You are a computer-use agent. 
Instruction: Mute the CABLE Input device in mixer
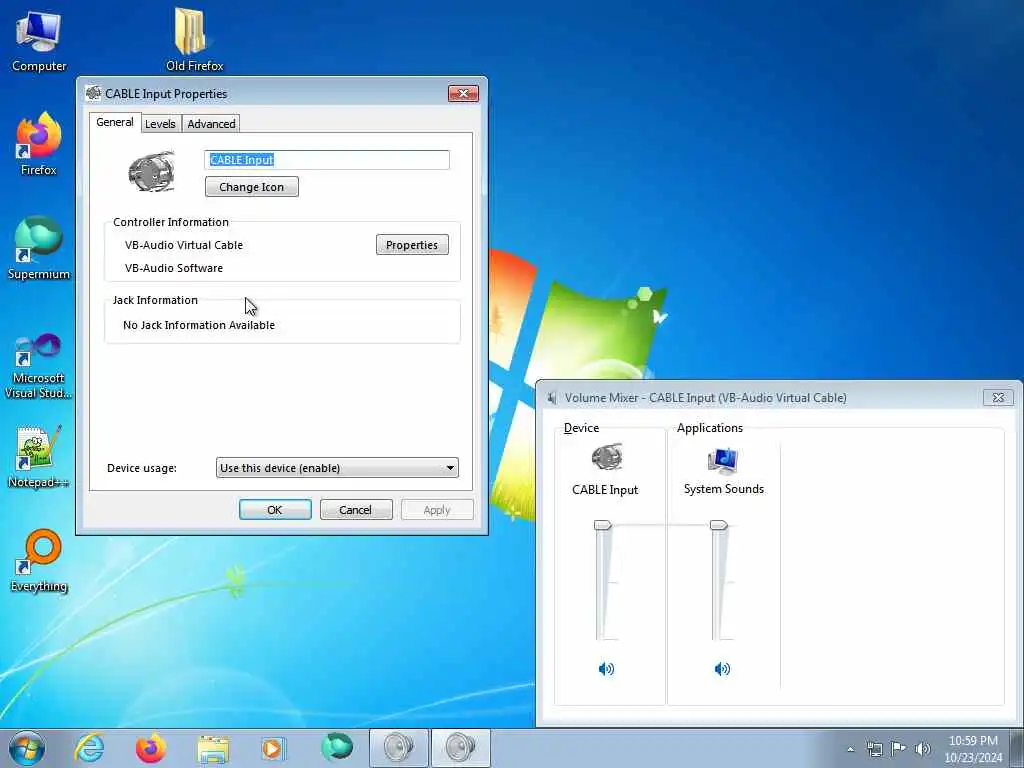click(606, 668)
